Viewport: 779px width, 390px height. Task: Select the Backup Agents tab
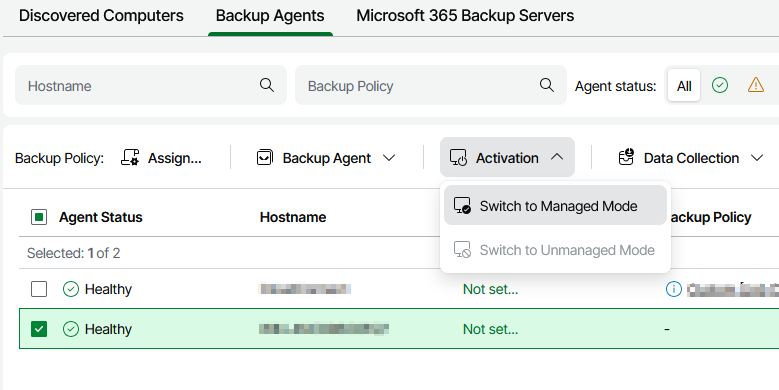(x=270, y=15)
